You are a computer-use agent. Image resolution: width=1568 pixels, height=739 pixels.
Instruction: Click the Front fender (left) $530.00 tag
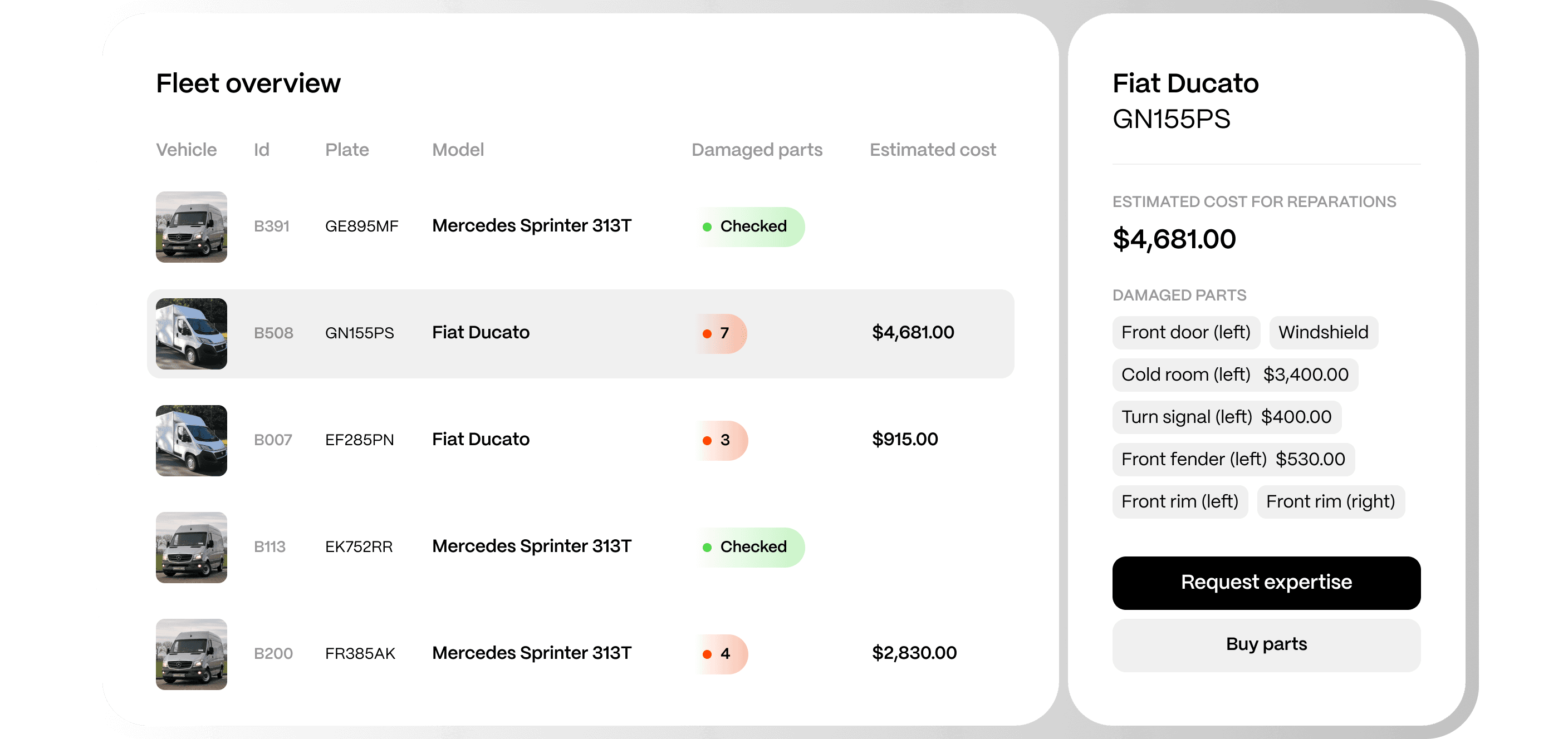[x=1233, y=459]
